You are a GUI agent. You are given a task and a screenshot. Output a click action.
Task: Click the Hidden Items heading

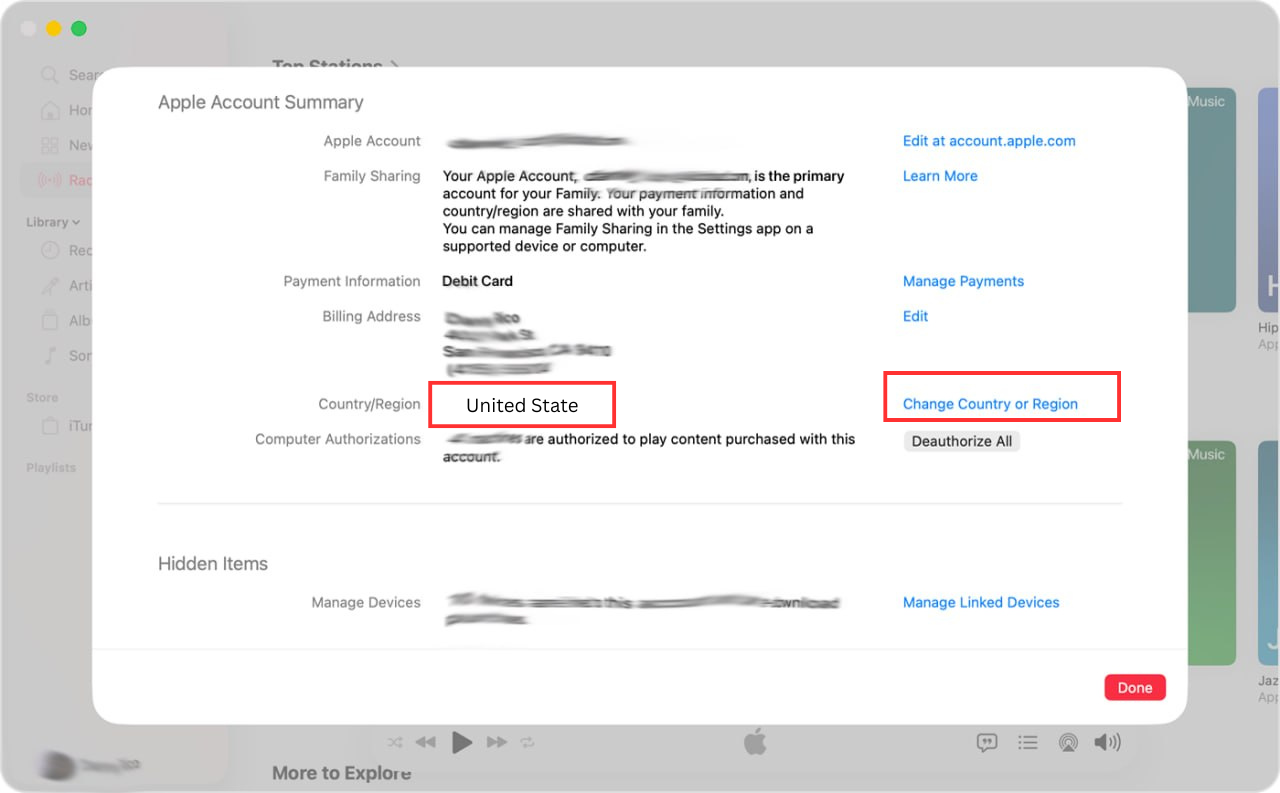pyautogui.click(x=213, y=563)
